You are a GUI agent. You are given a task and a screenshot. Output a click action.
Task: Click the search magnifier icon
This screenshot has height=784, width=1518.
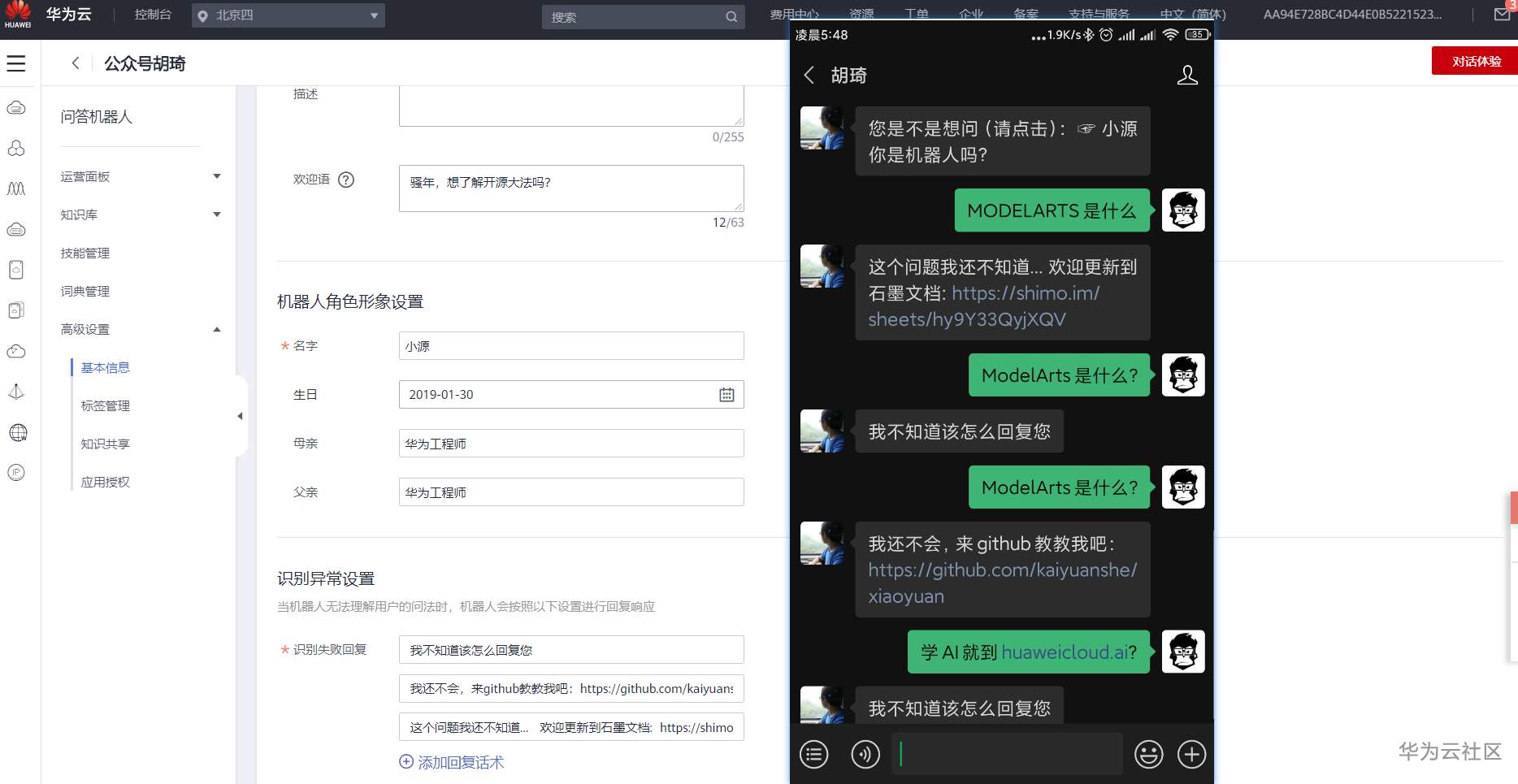pyautogui.click(x=731, y=16)
